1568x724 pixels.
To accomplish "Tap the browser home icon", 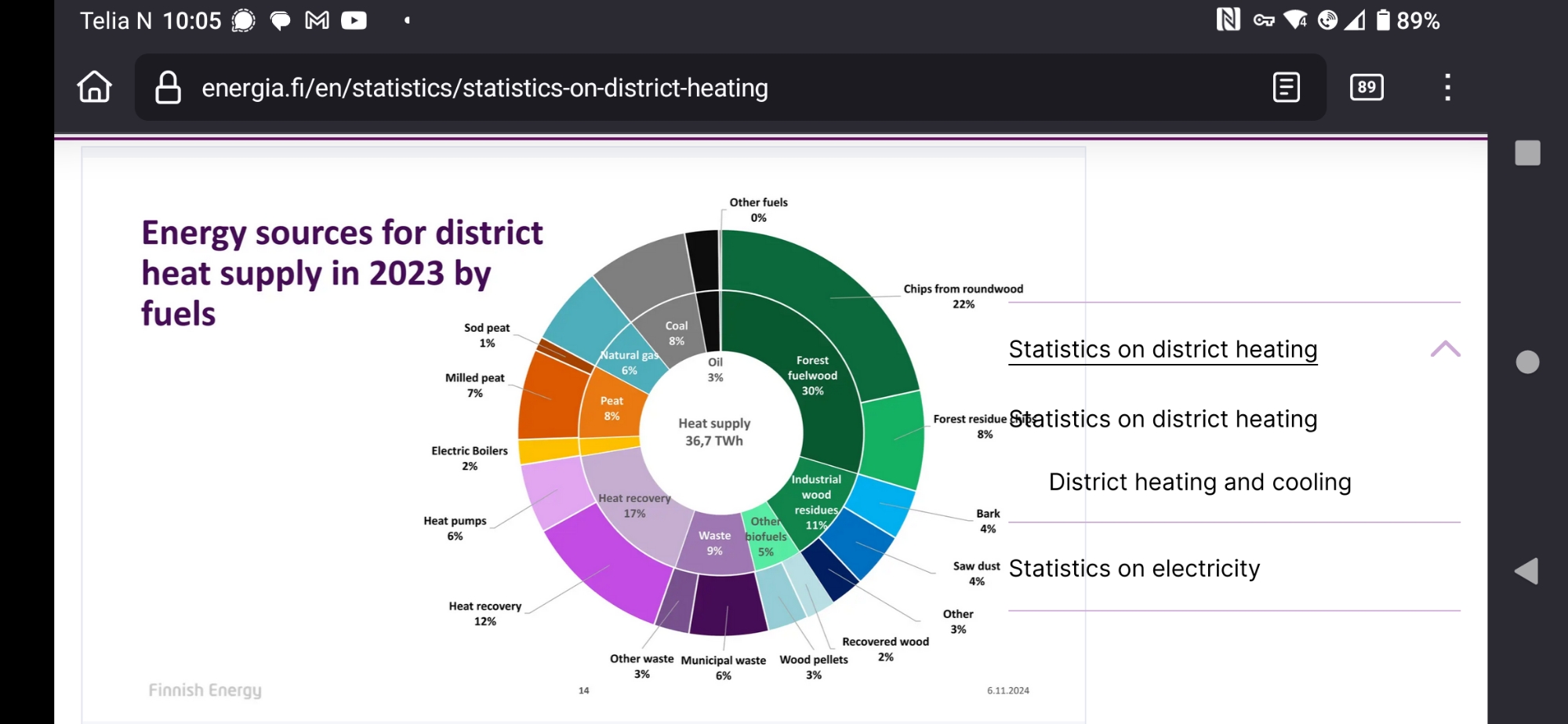I will coord(94,87).
